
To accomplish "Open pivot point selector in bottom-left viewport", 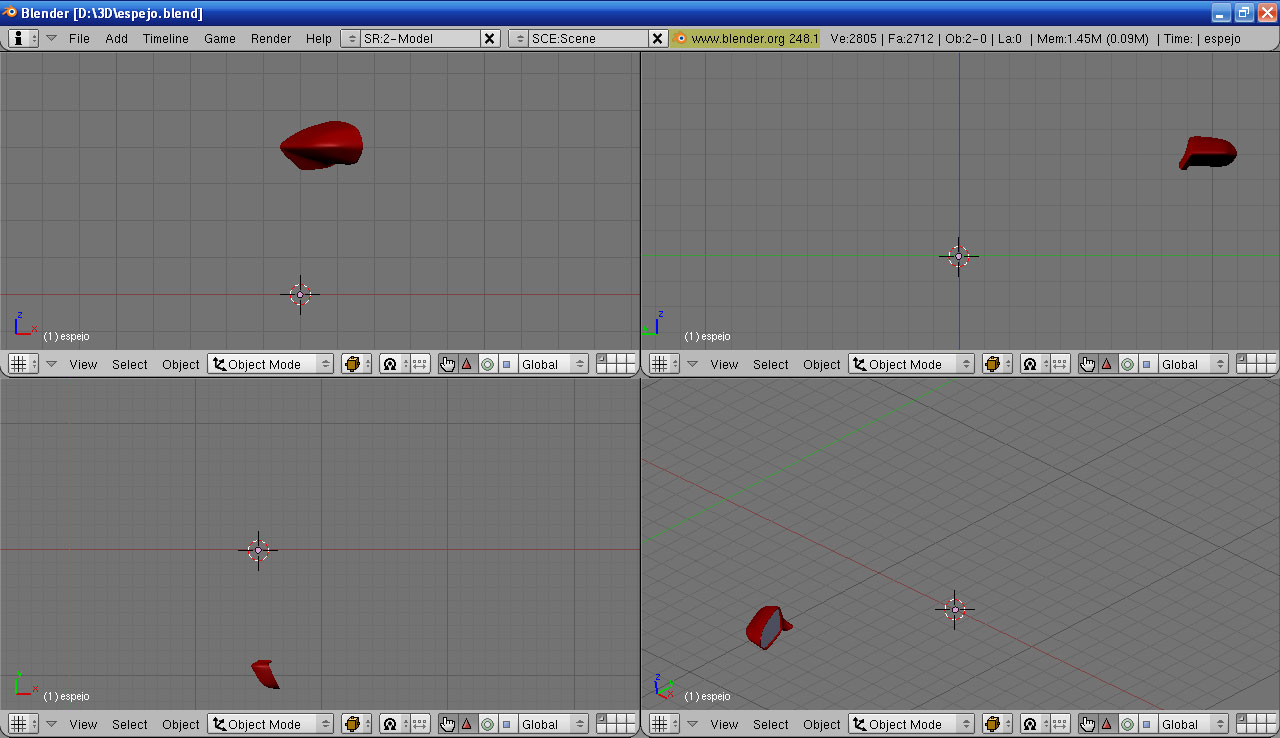I will click(x=395, y=724).
